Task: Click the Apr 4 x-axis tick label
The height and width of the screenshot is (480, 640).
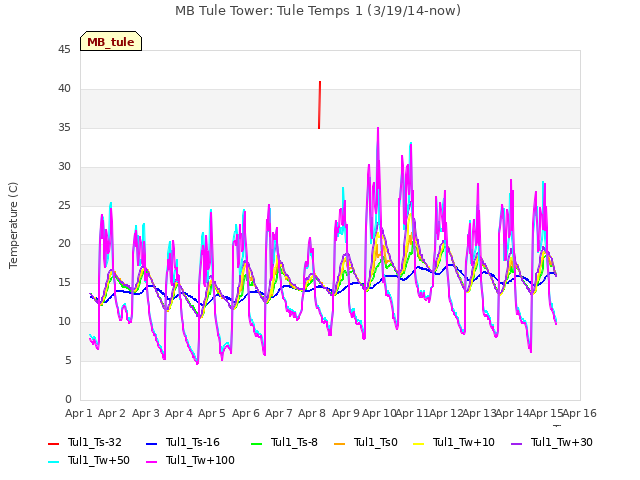Action: click(x=179, y=413)
